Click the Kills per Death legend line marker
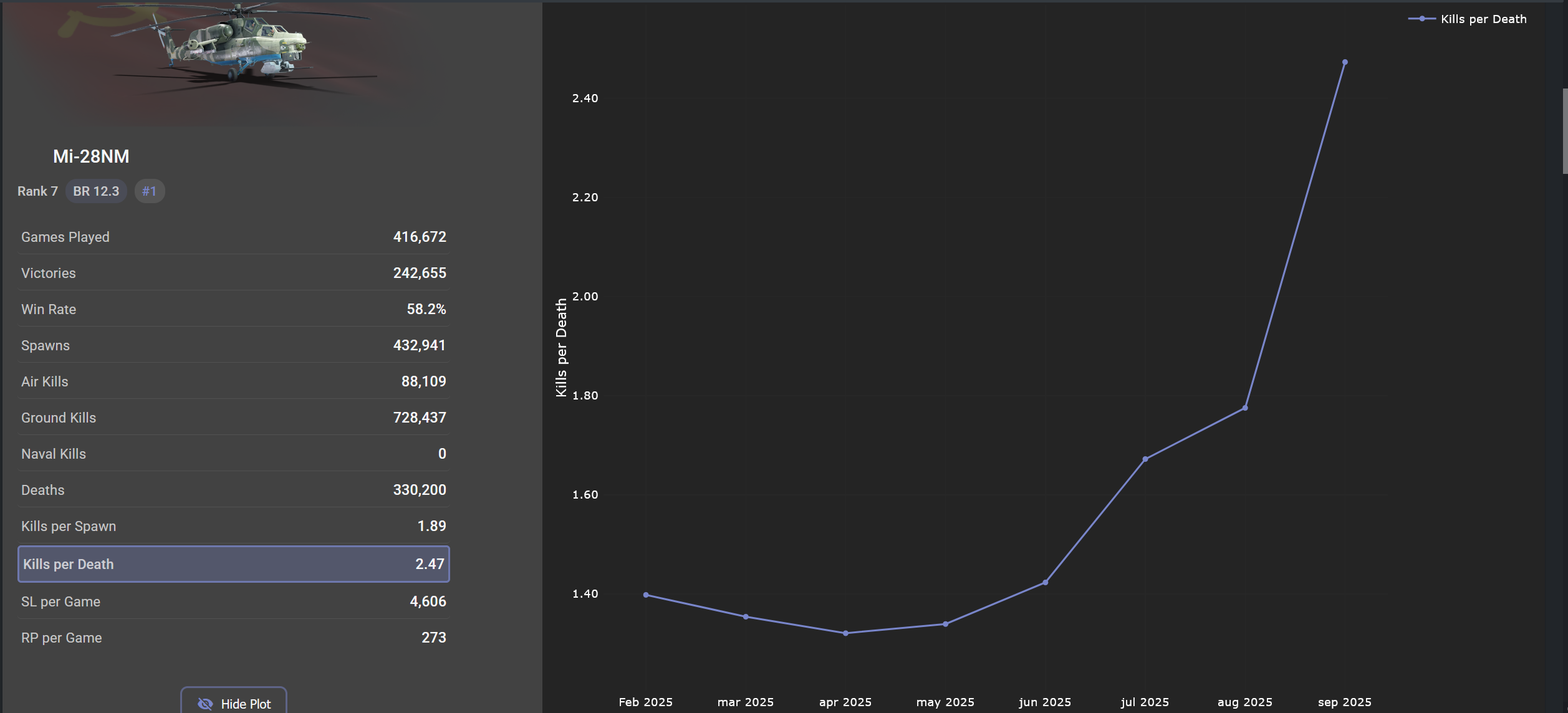This screenshot has height=713, width=1568. (x=1421, y=19)
